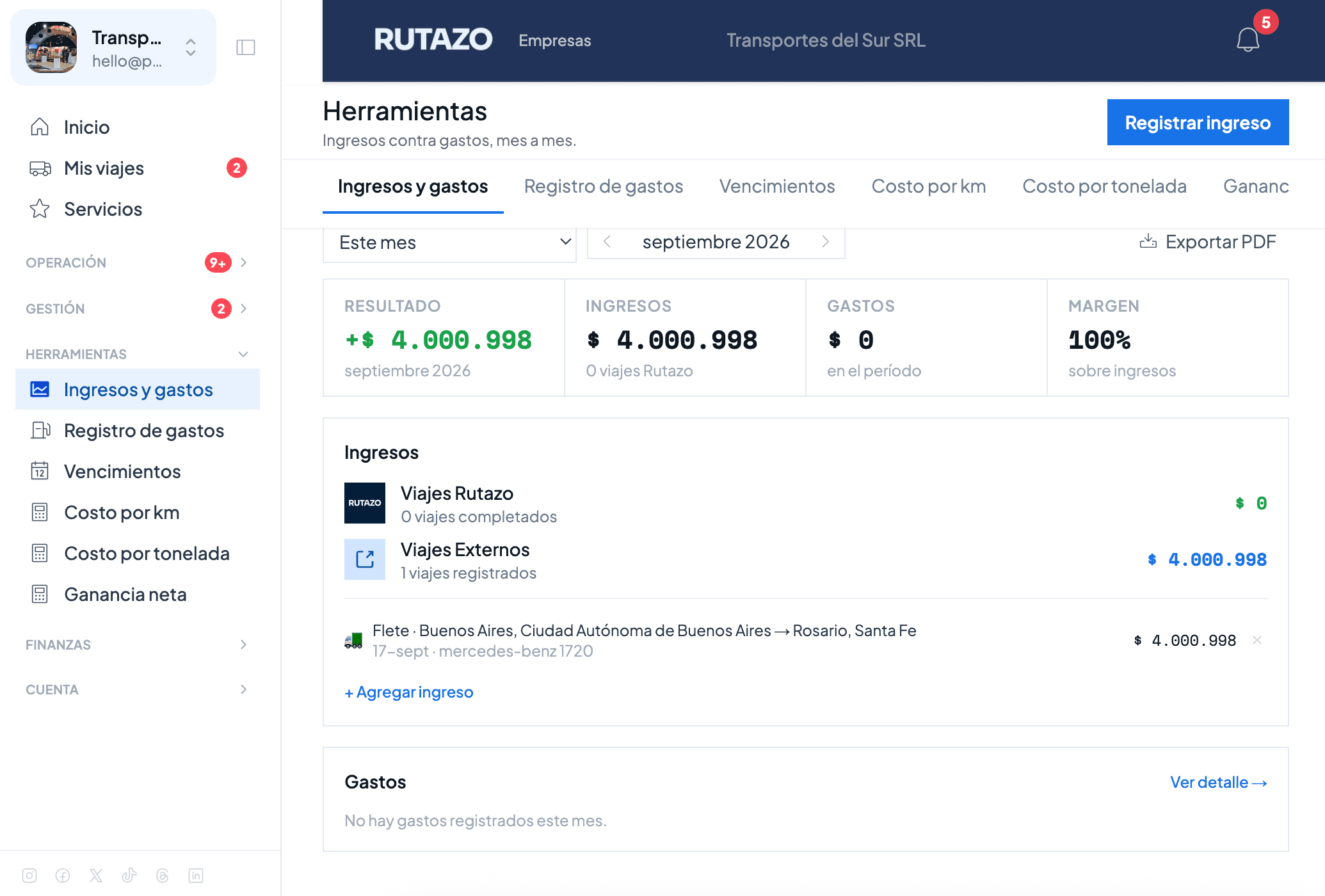Collapse the Herramientas section
This screenshot has width=1325, height=896.
point(136,354)
